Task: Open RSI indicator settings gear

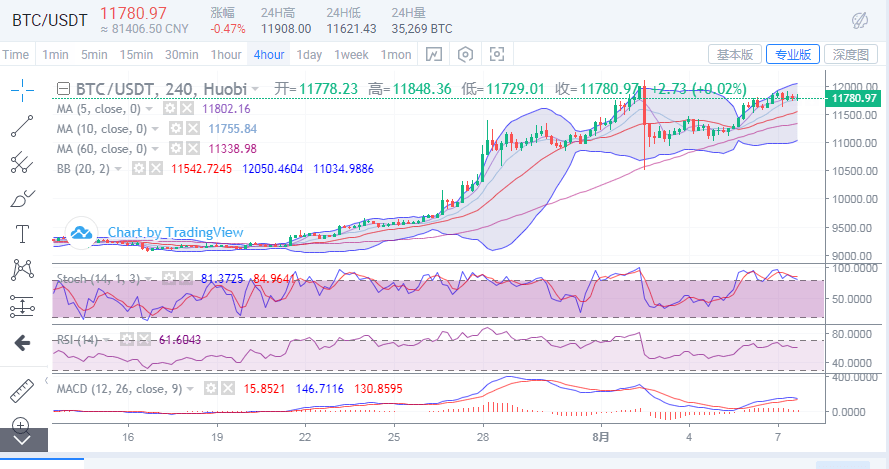Action: 127,339
